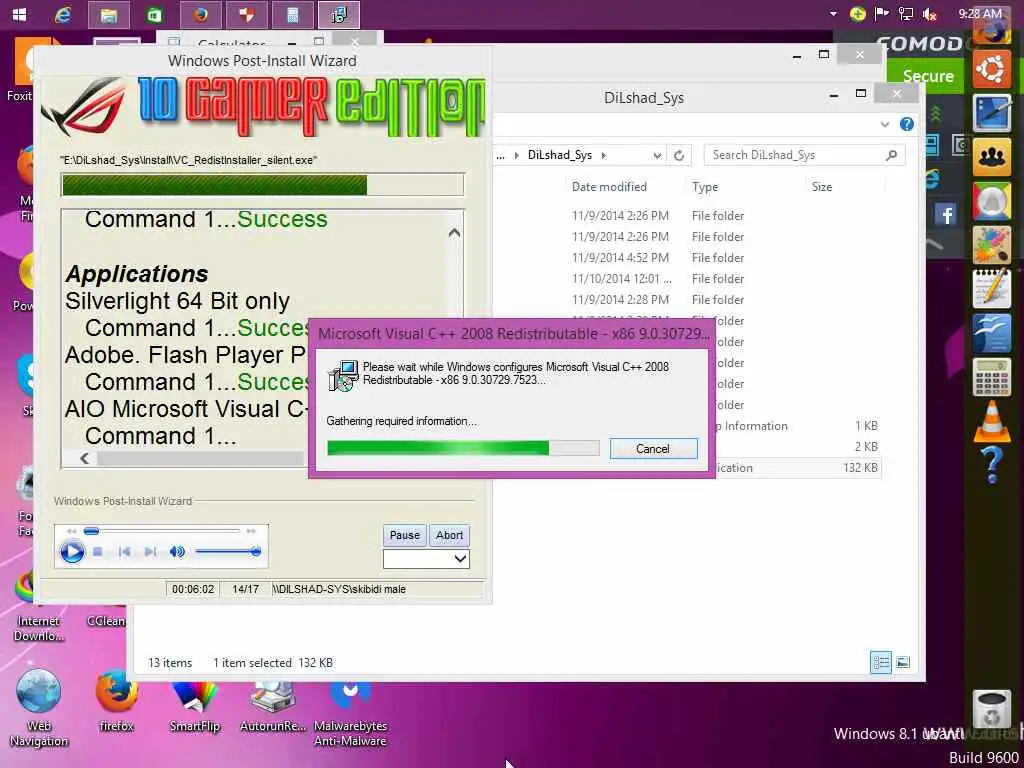Select the file sized 132 KB
Image resolution: width=1024 pixels, height=768 pixels.
797,468
